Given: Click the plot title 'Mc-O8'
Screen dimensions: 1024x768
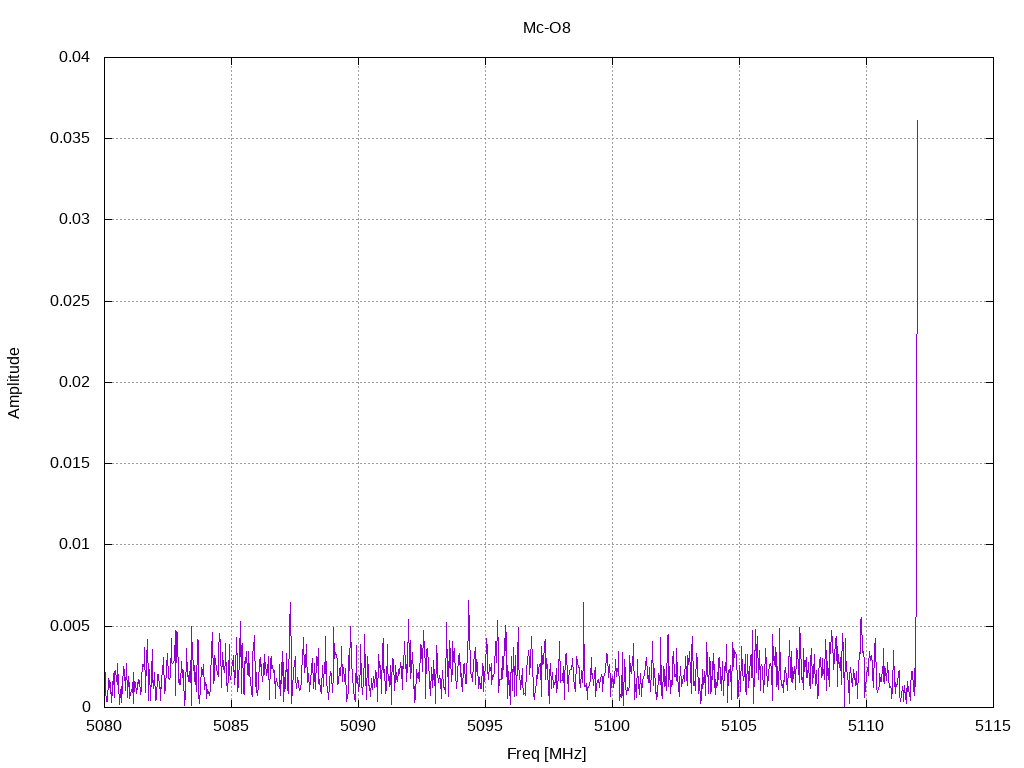Looking at the screenshot, I should click(x=547, y=28).
